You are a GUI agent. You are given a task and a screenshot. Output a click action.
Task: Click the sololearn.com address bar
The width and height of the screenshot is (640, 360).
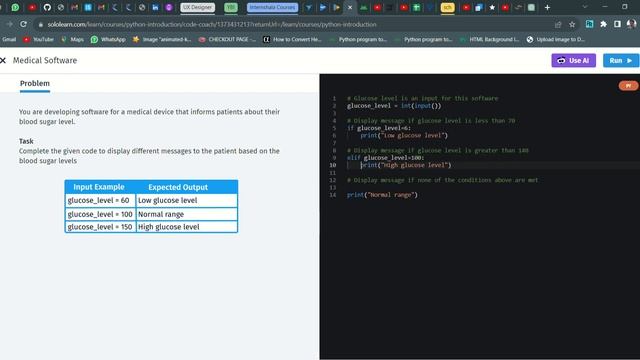212,24
